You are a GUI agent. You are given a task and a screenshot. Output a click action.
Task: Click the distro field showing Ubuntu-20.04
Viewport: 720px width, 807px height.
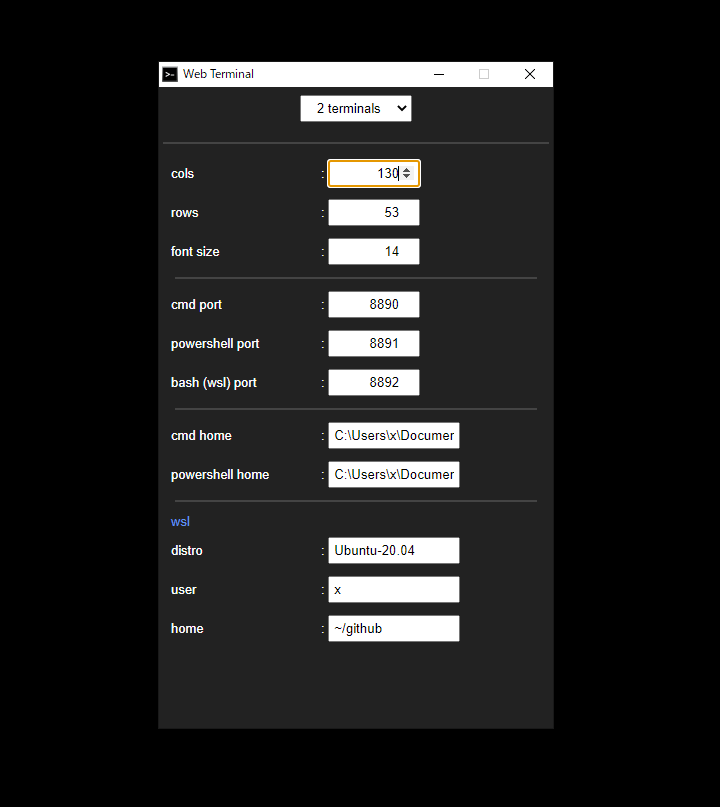[393, 550]
